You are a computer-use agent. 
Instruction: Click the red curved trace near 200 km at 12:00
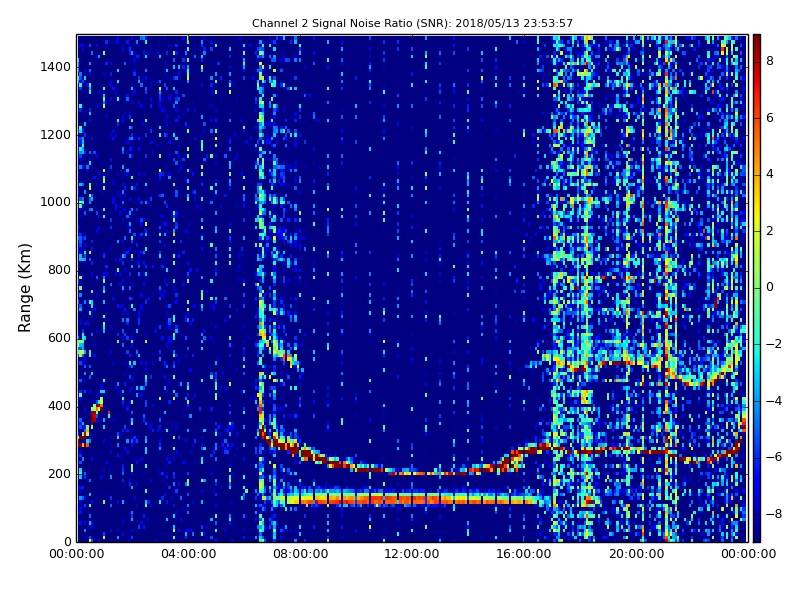point(412,472)
